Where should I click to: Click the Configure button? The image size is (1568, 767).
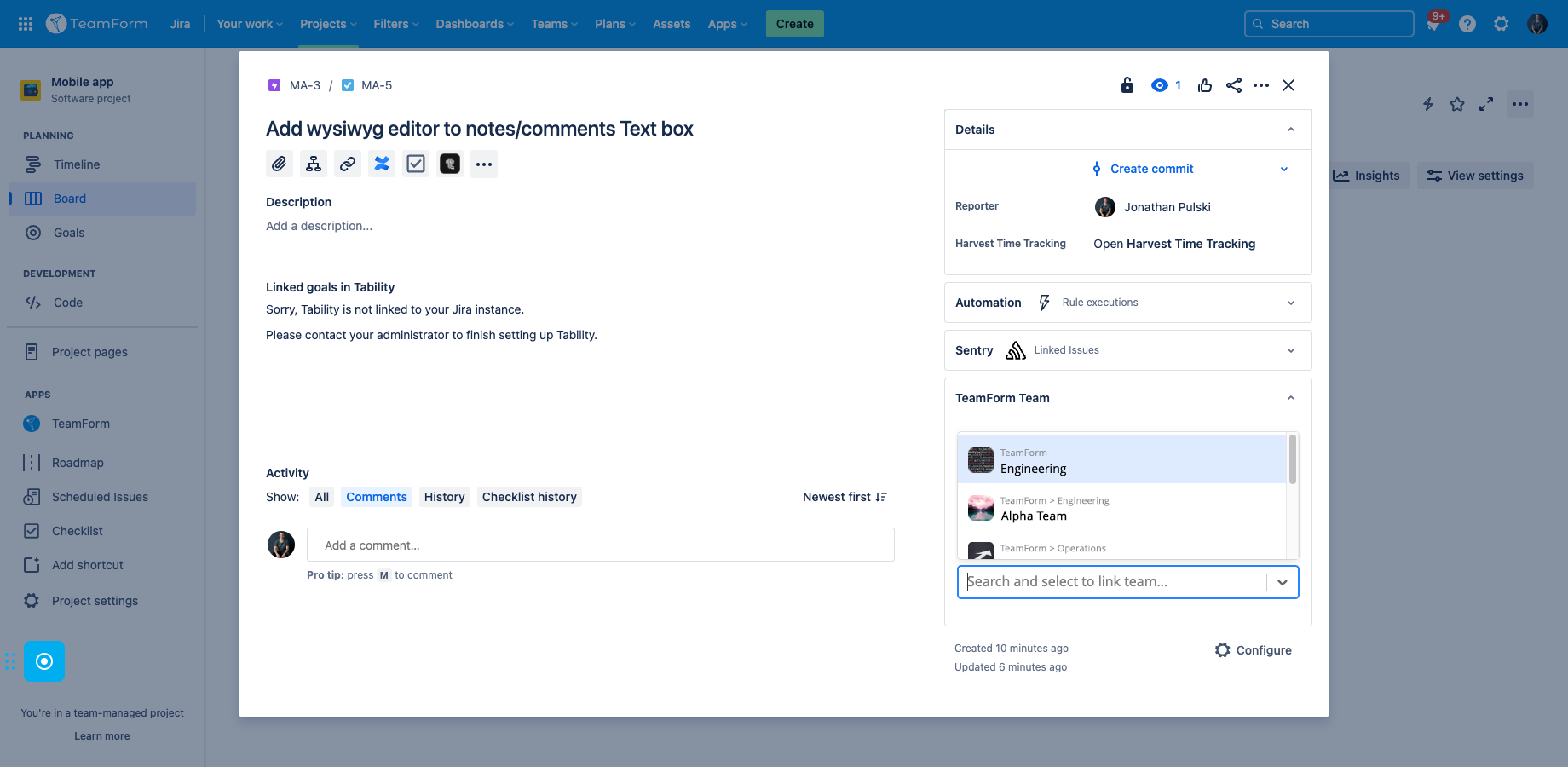coord(1254,650)
